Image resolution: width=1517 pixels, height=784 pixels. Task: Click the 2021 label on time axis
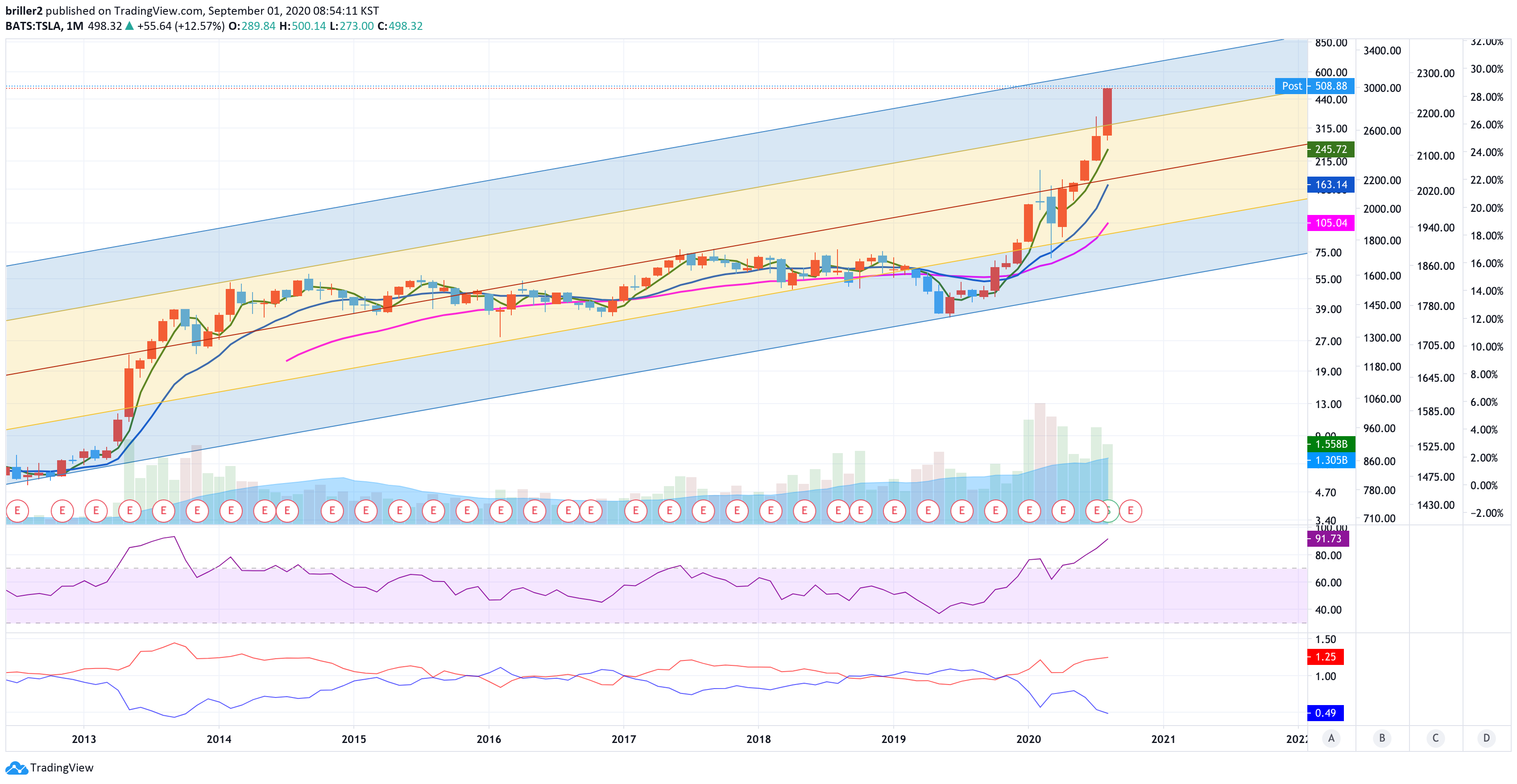1164,739
